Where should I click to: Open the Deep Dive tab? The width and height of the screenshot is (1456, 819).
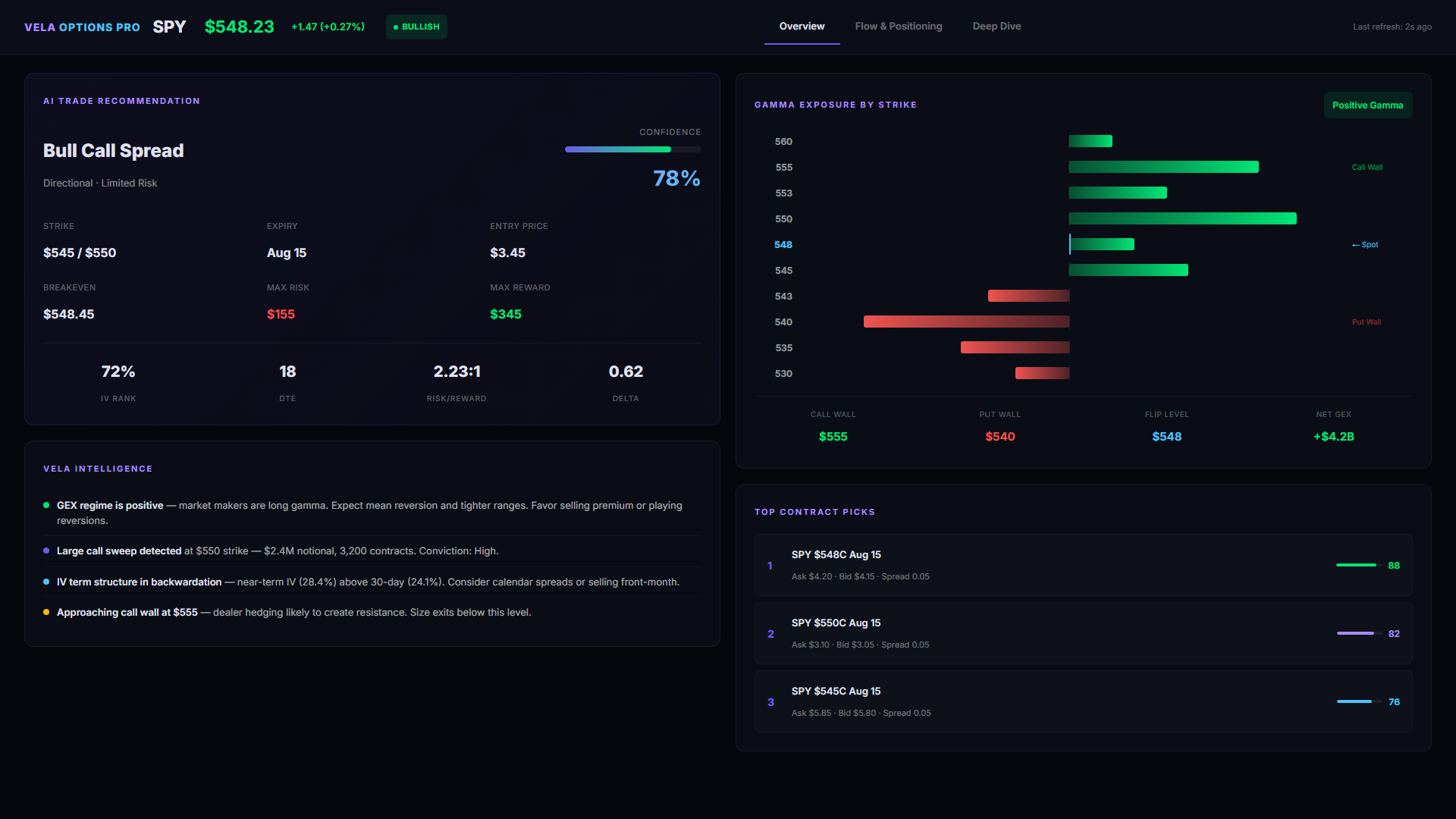(996, 27)
